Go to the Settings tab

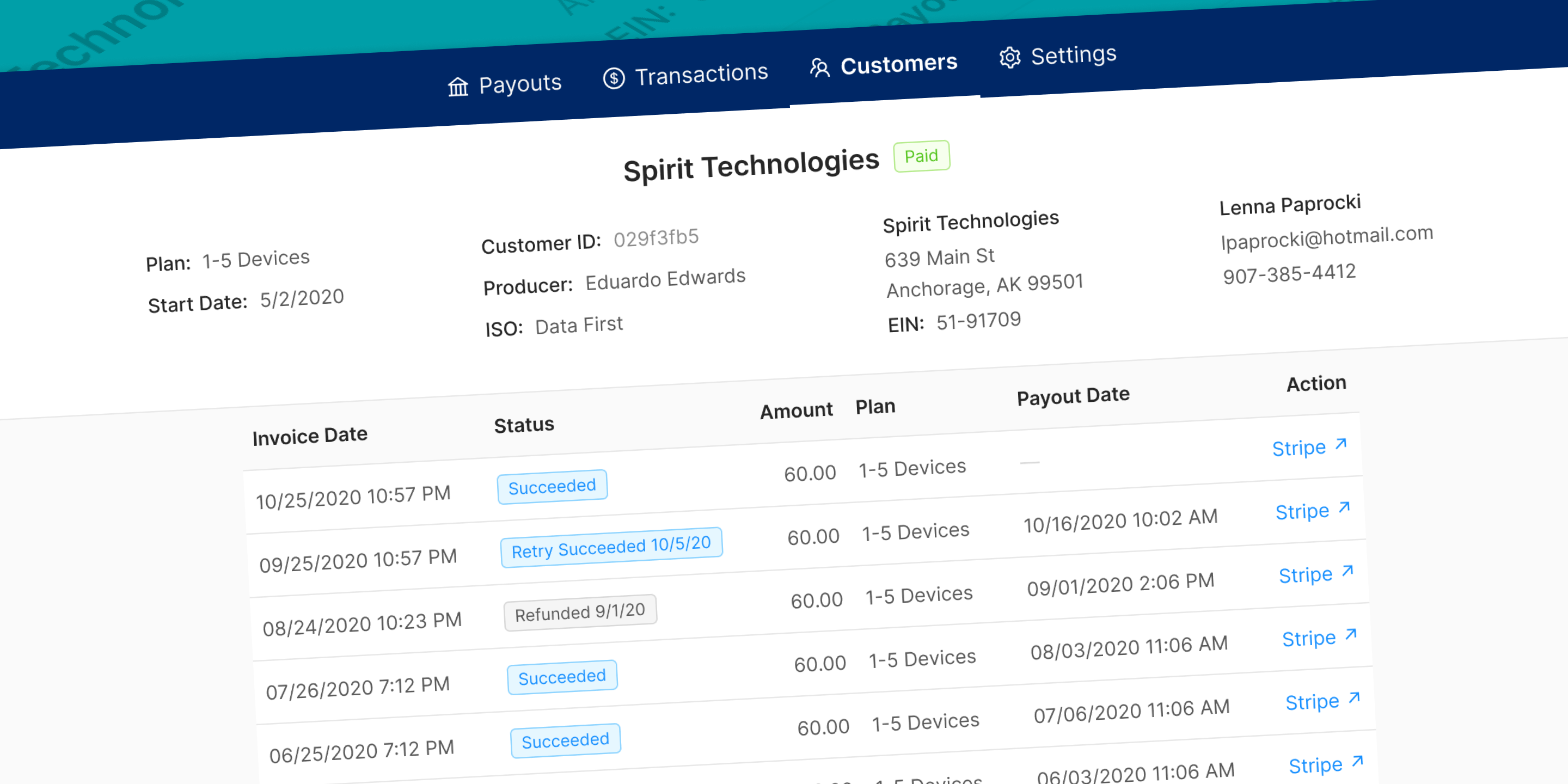coord(1058,56)
